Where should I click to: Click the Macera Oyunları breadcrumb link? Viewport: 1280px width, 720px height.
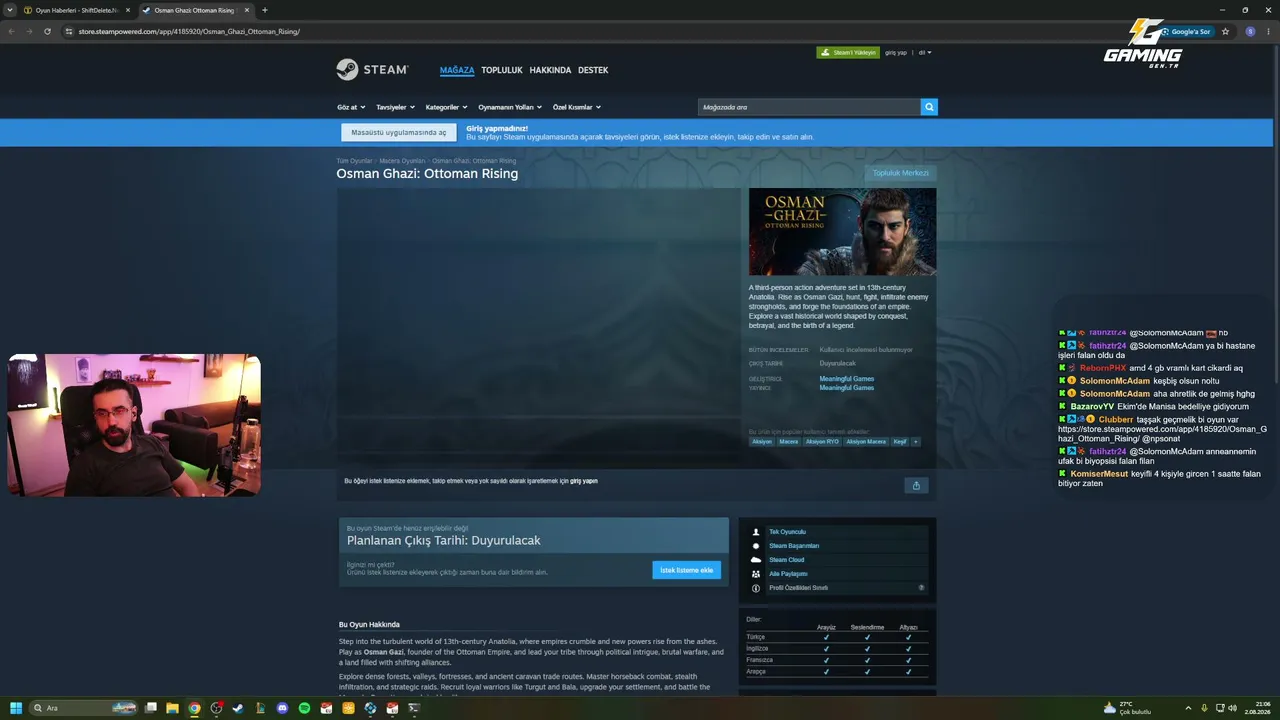click(402, 161)
